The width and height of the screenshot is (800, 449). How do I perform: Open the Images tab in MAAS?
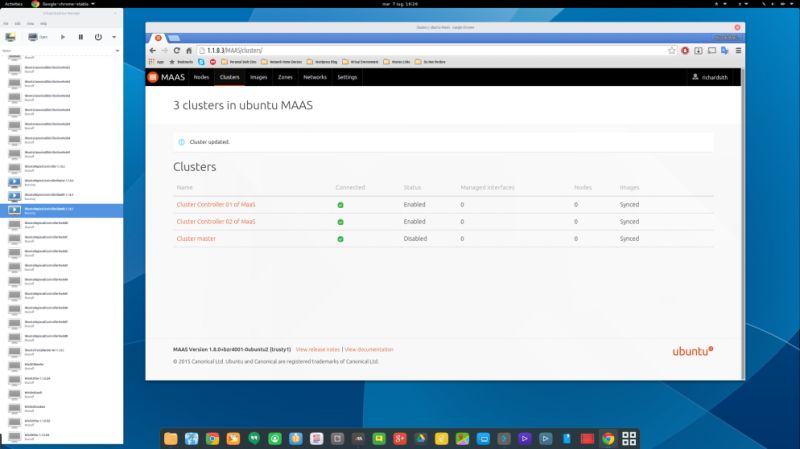pos(259,77)
